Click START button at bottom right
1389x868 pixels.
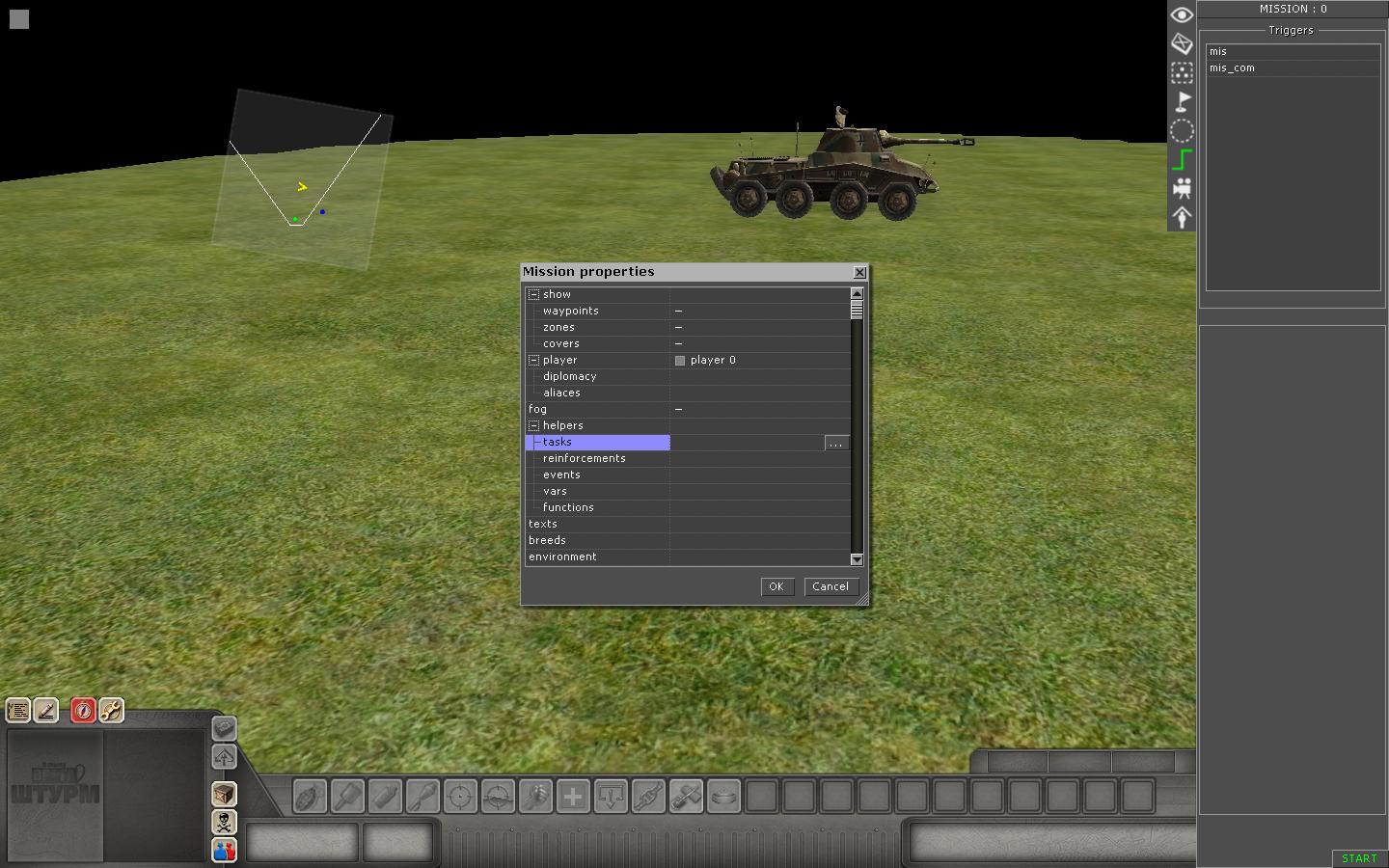click(x=1359, y=858)
